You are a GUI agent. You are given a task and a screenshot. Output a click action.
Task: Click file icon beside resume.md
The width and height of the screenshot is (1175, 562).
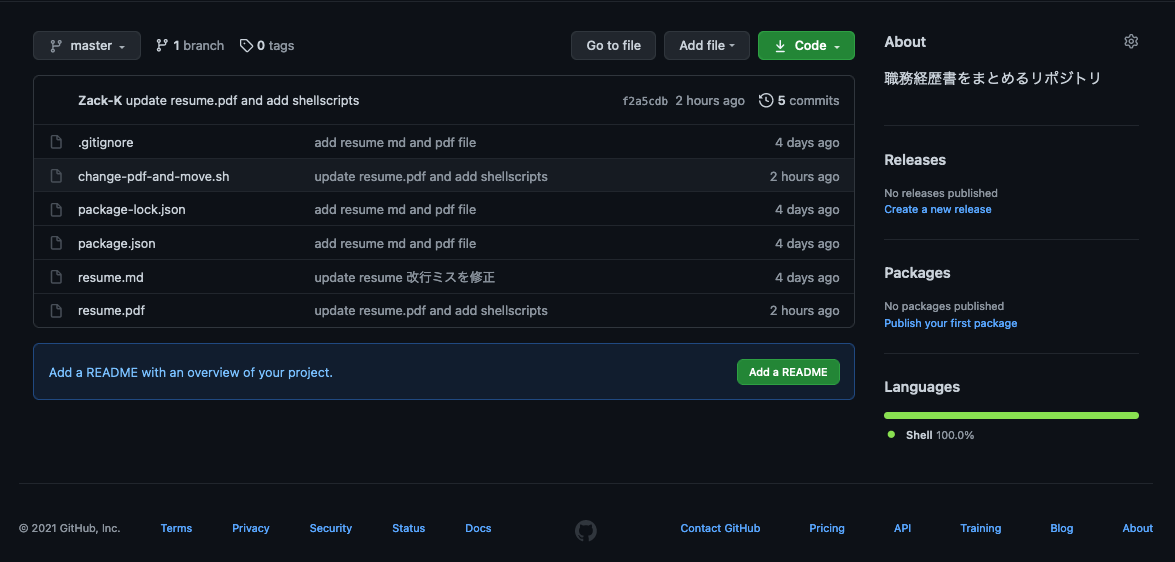[x=55, y=277]
